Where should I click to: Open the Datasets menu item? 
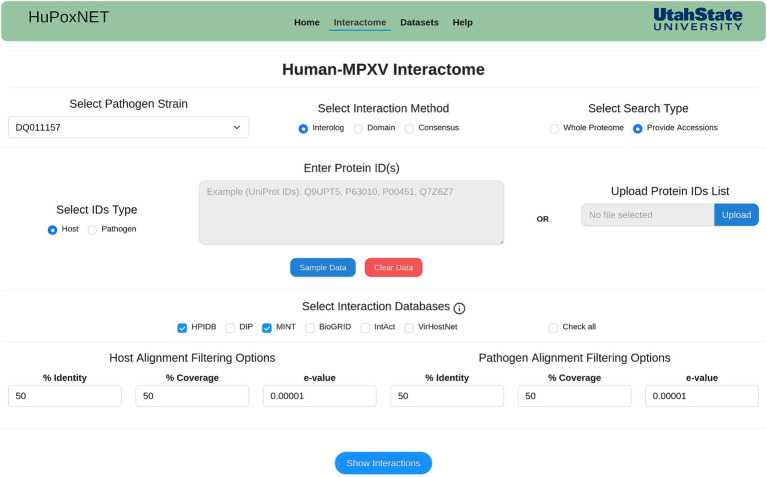click(x=419, y=23)
